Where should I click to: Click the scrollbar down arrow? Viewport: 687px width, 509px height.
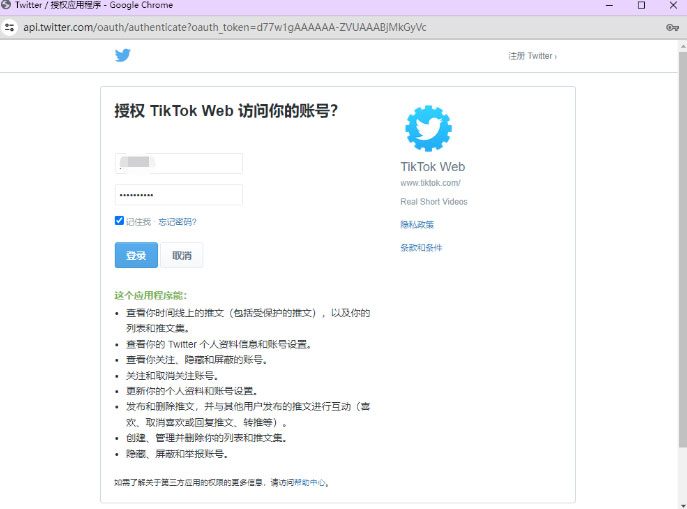[x=683, y=505]
